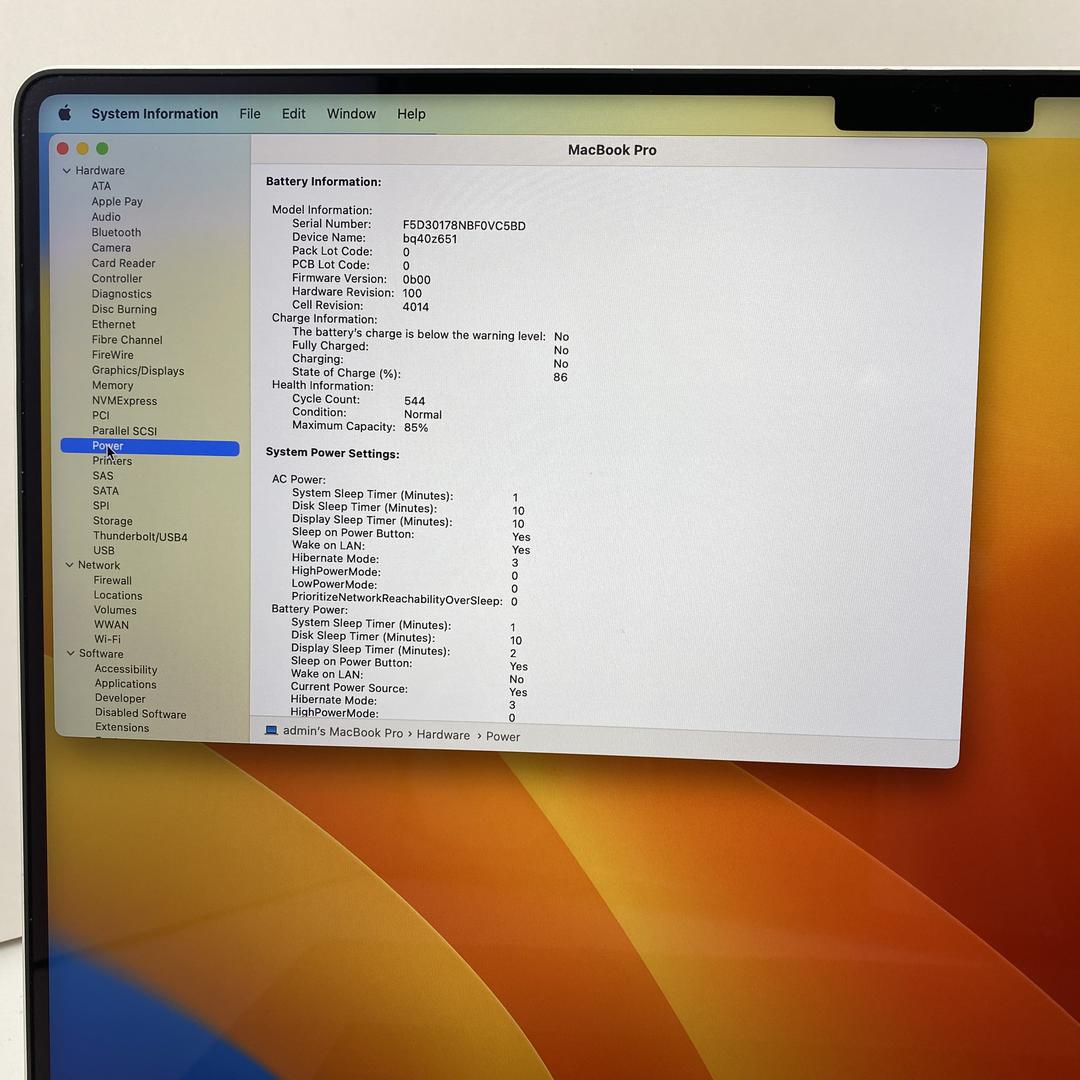Select Extensions under Software
Image resolution: width=1080 pixels, height=1080 pixels.
click(x=122, y=727)
